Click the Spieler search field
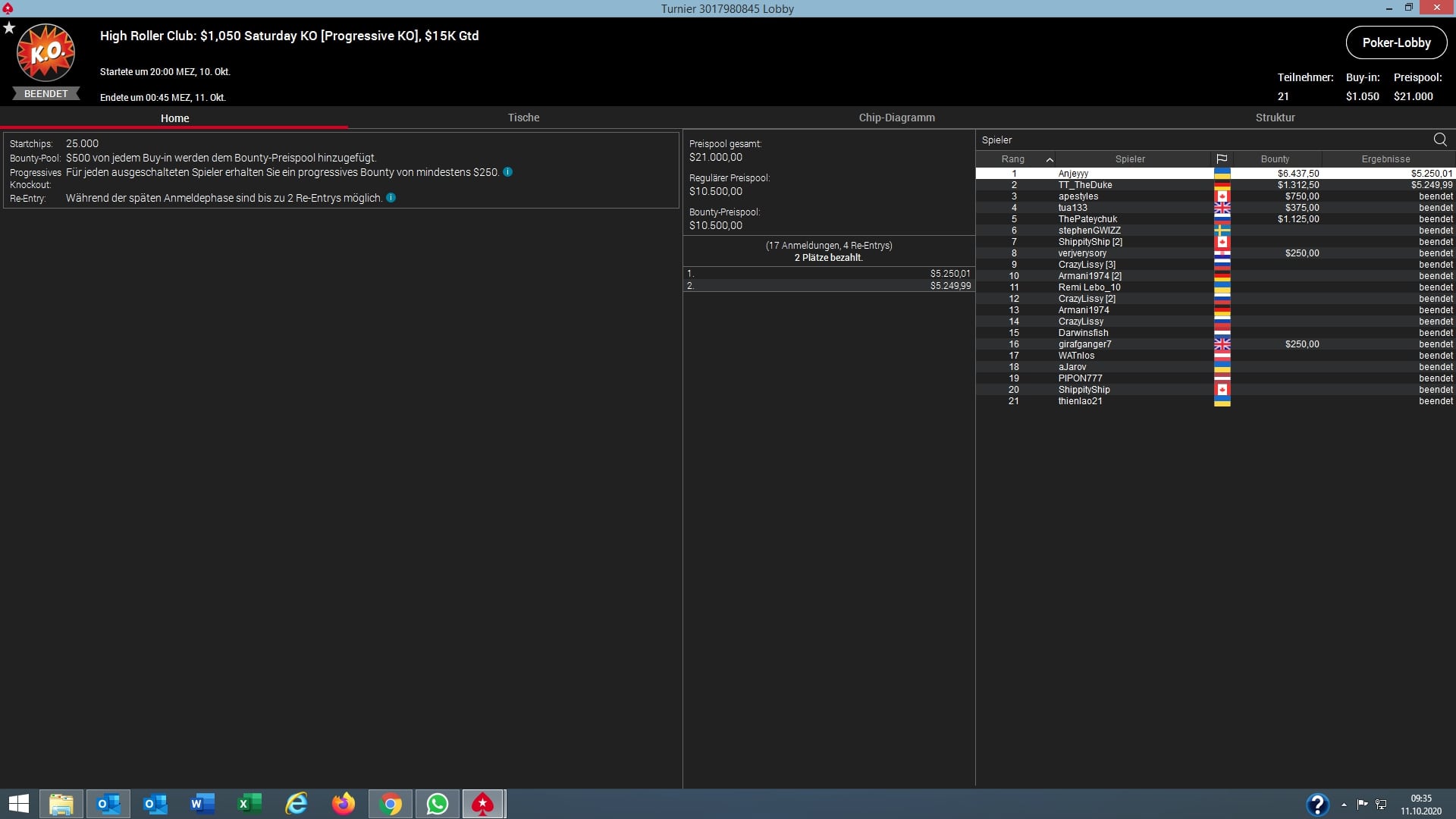The width and height of the screenshot is (1456, 819). coord(1198,140)
